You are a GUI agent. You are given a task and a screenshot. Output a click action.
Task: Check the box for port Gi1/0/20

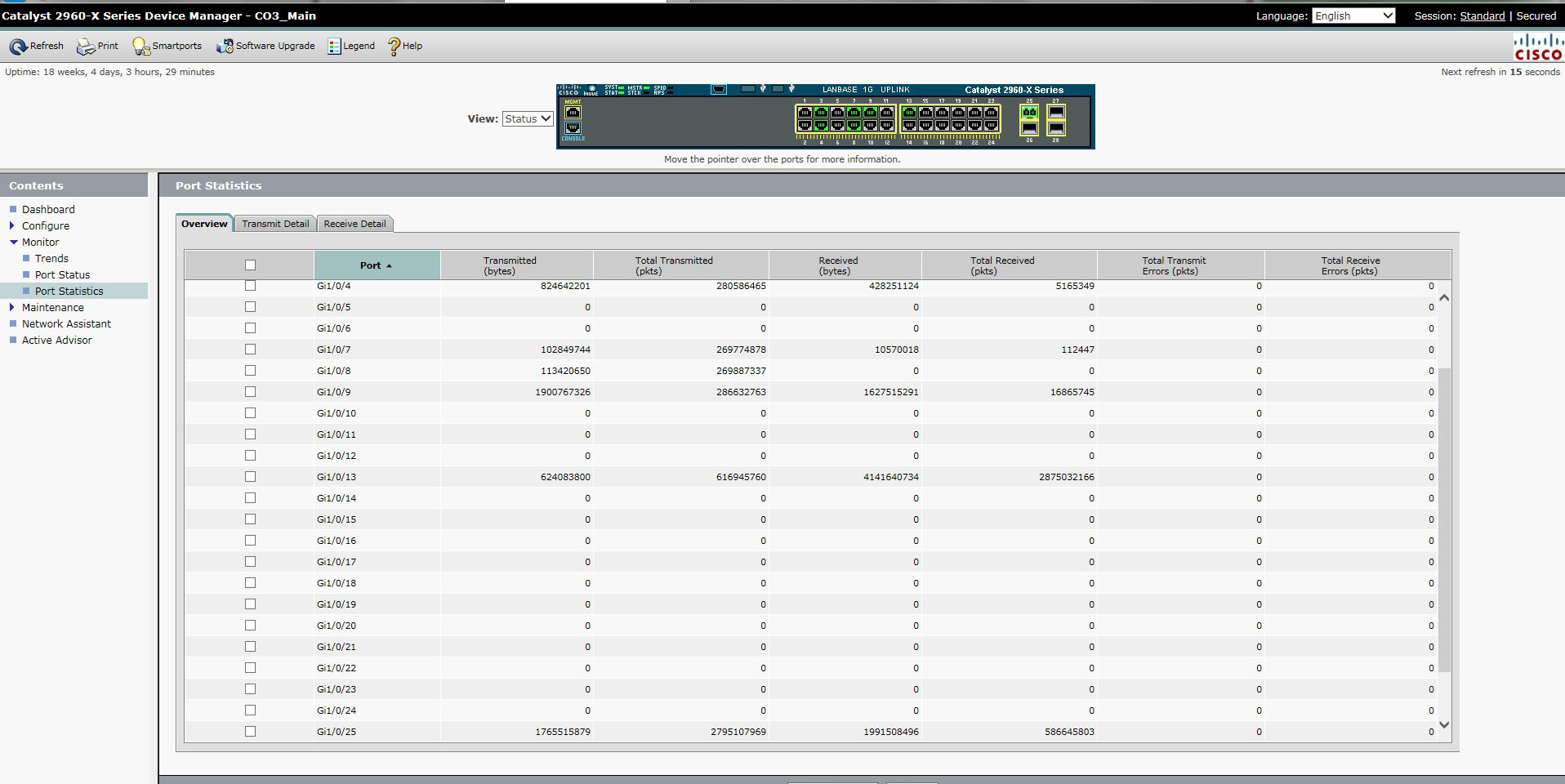[x=250, y=626]
